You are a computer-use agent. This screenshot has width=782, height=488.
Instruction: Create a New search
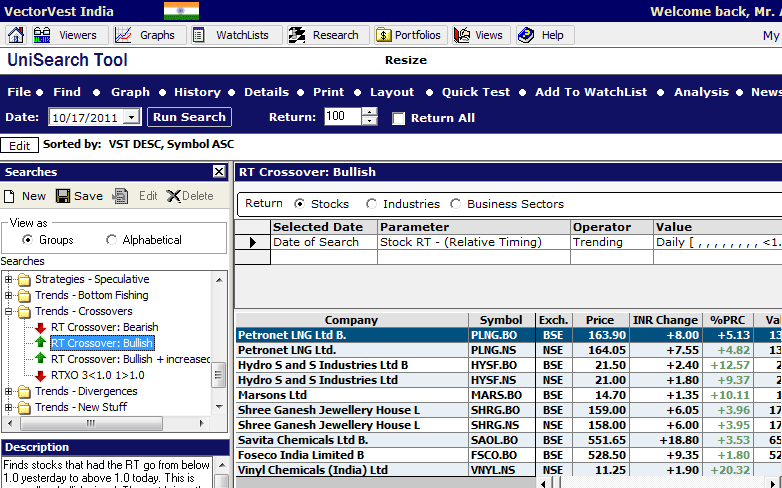(24, 196)
